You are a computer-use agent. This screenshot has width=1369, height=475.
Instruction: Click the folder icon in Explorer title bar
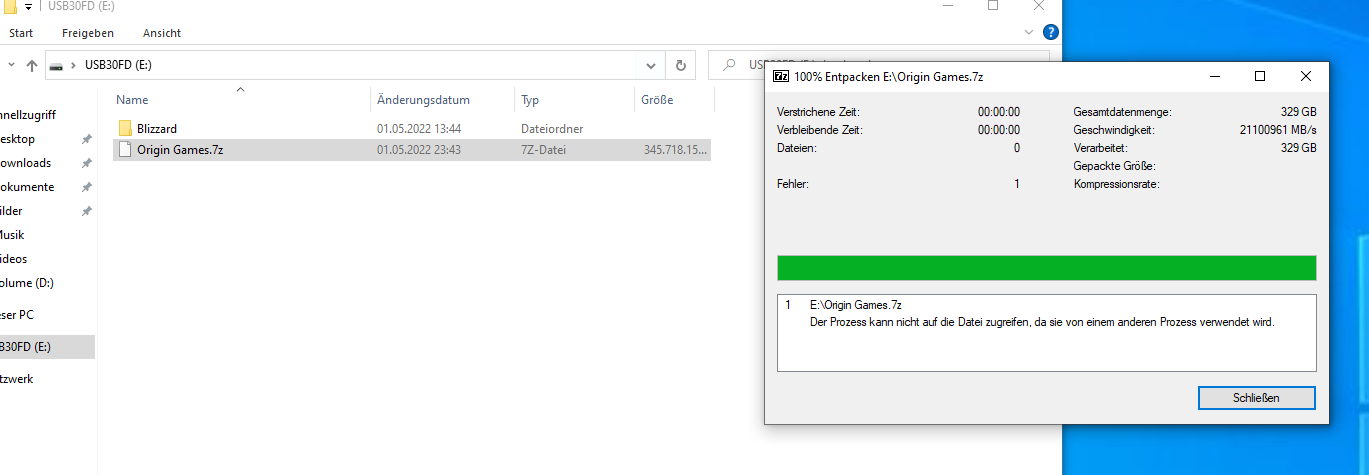[9, 4]
